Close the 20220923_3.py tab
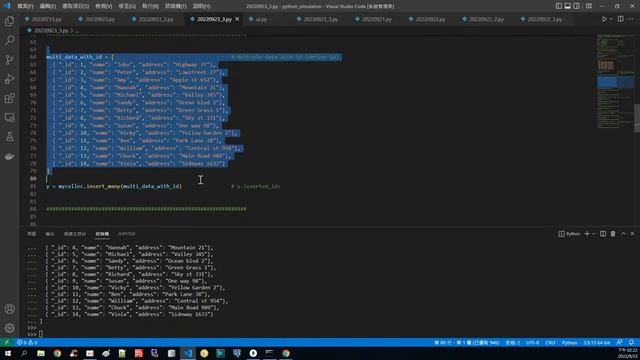 point(237,19)
